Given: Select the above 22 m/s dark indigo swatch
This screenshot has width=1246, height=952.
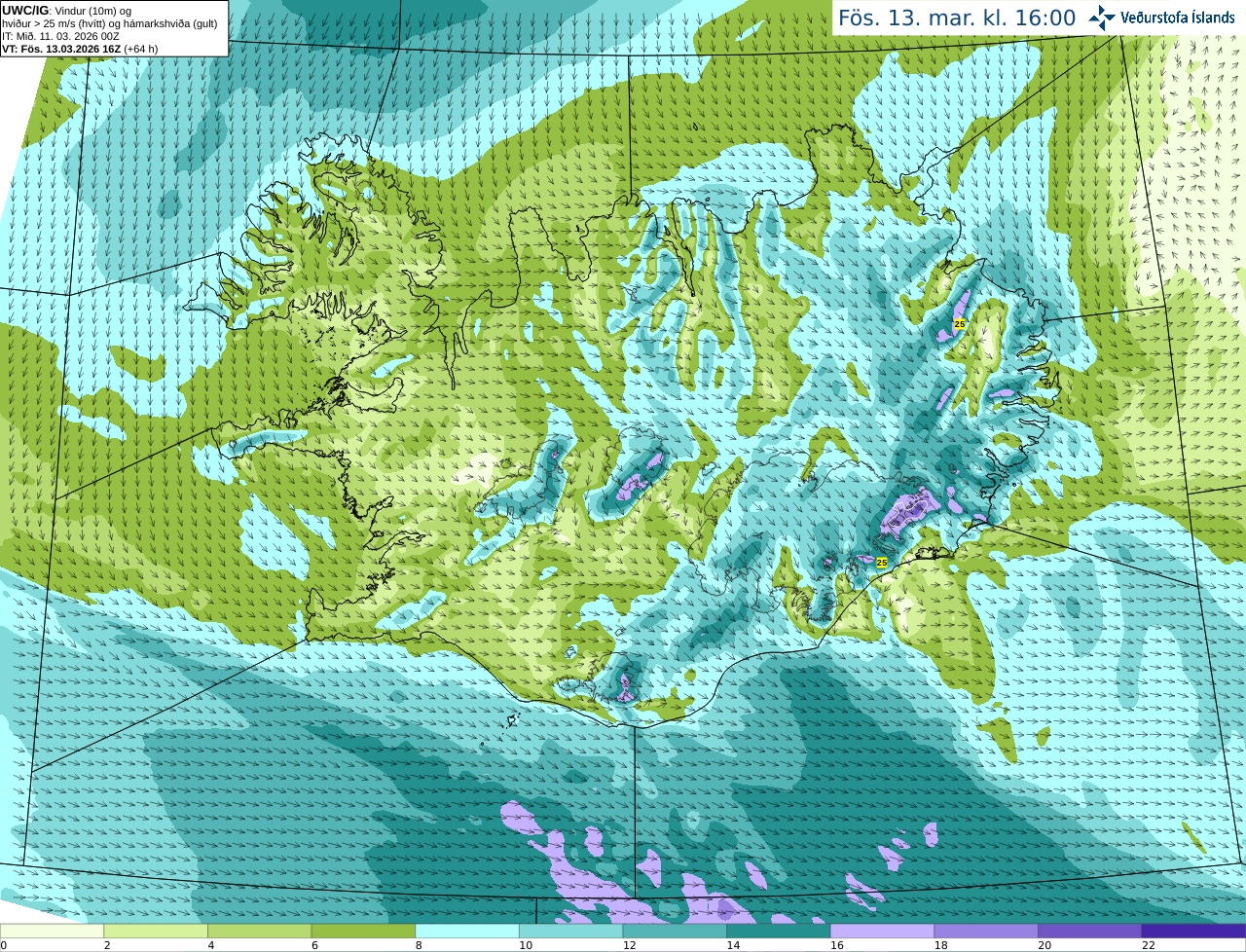Looking at the screenshot, I should click(x=1193, y=931).
